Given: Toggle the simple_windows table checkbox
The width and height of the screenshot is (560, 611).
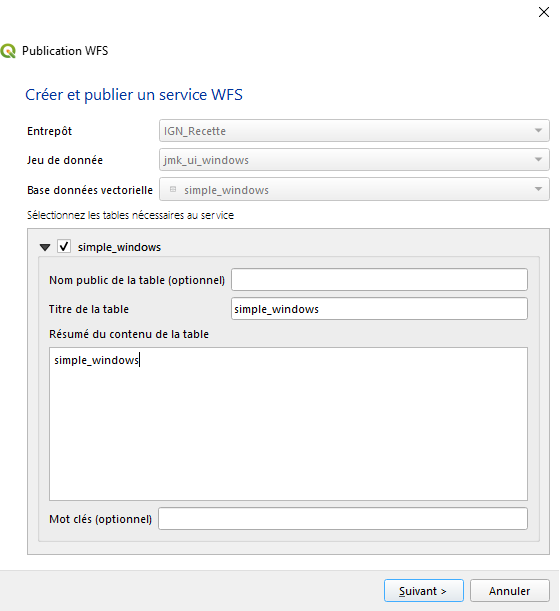Looking at the screenshot, I should (64, 247).
